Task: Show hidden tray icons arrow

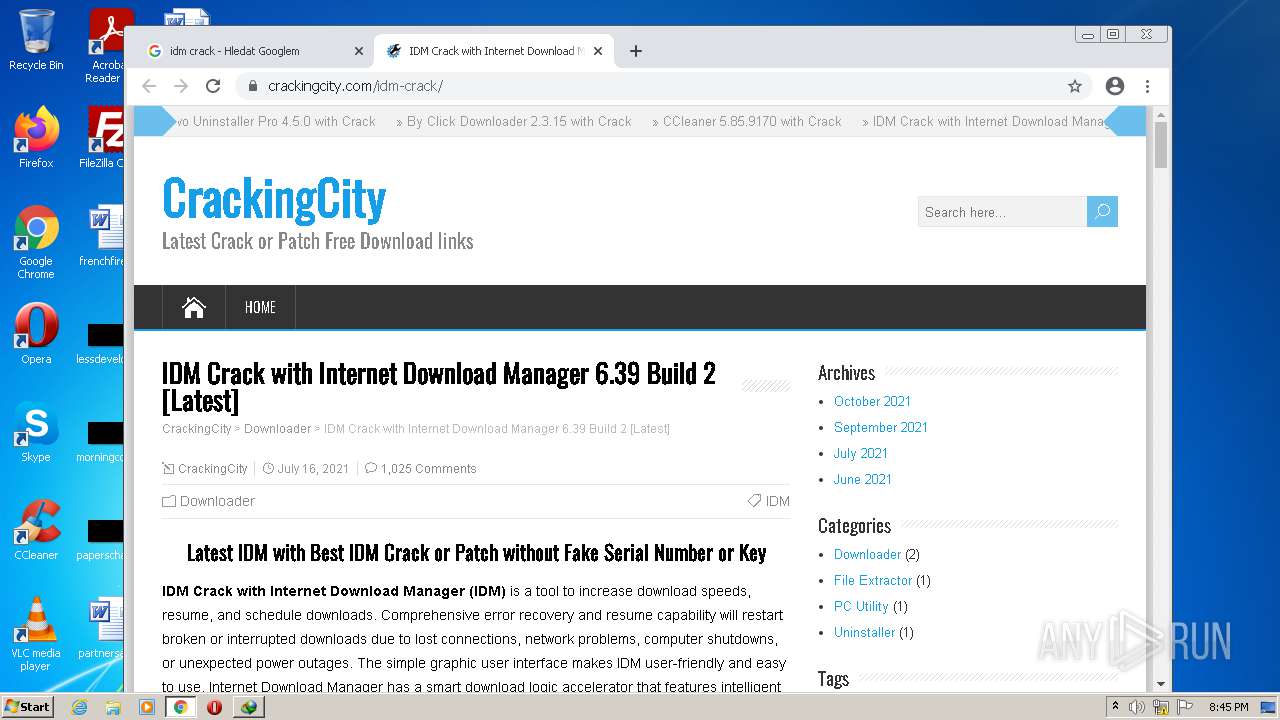Action: 1115,707
